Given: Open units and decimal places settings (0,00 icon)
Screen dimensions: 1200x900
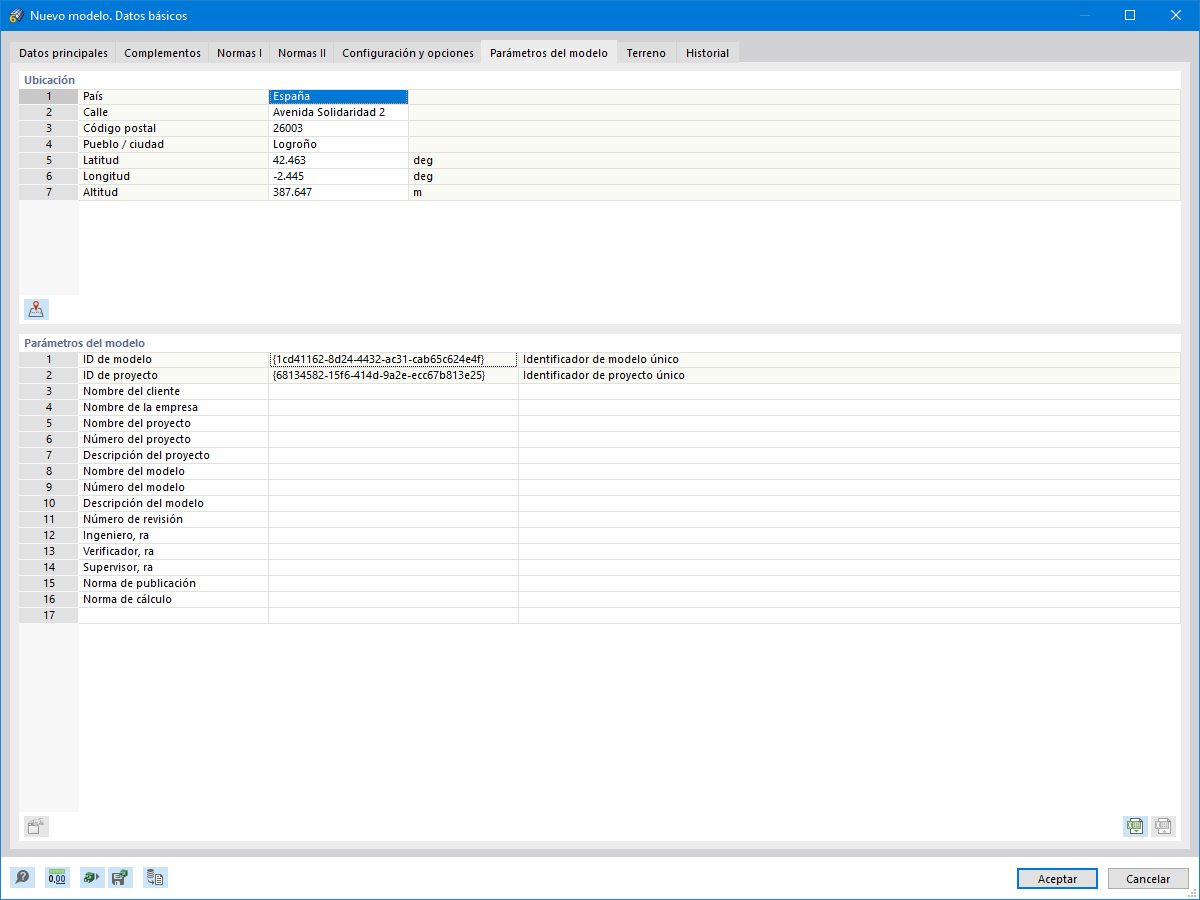Looking at the screenshot, I should click(x=58, y=878).
